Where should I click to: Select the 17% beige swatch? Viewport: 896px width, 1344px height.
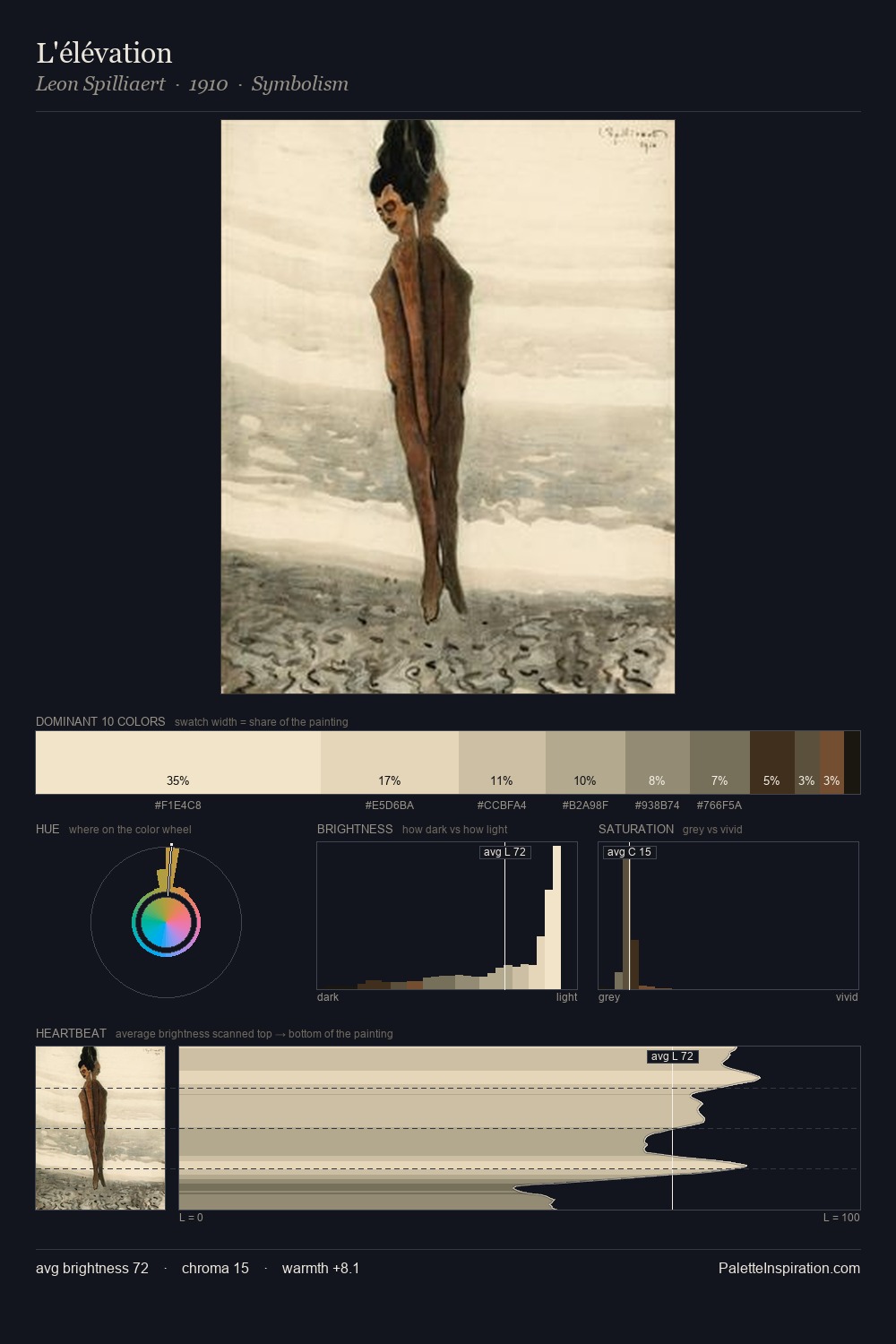pos(390,762)
